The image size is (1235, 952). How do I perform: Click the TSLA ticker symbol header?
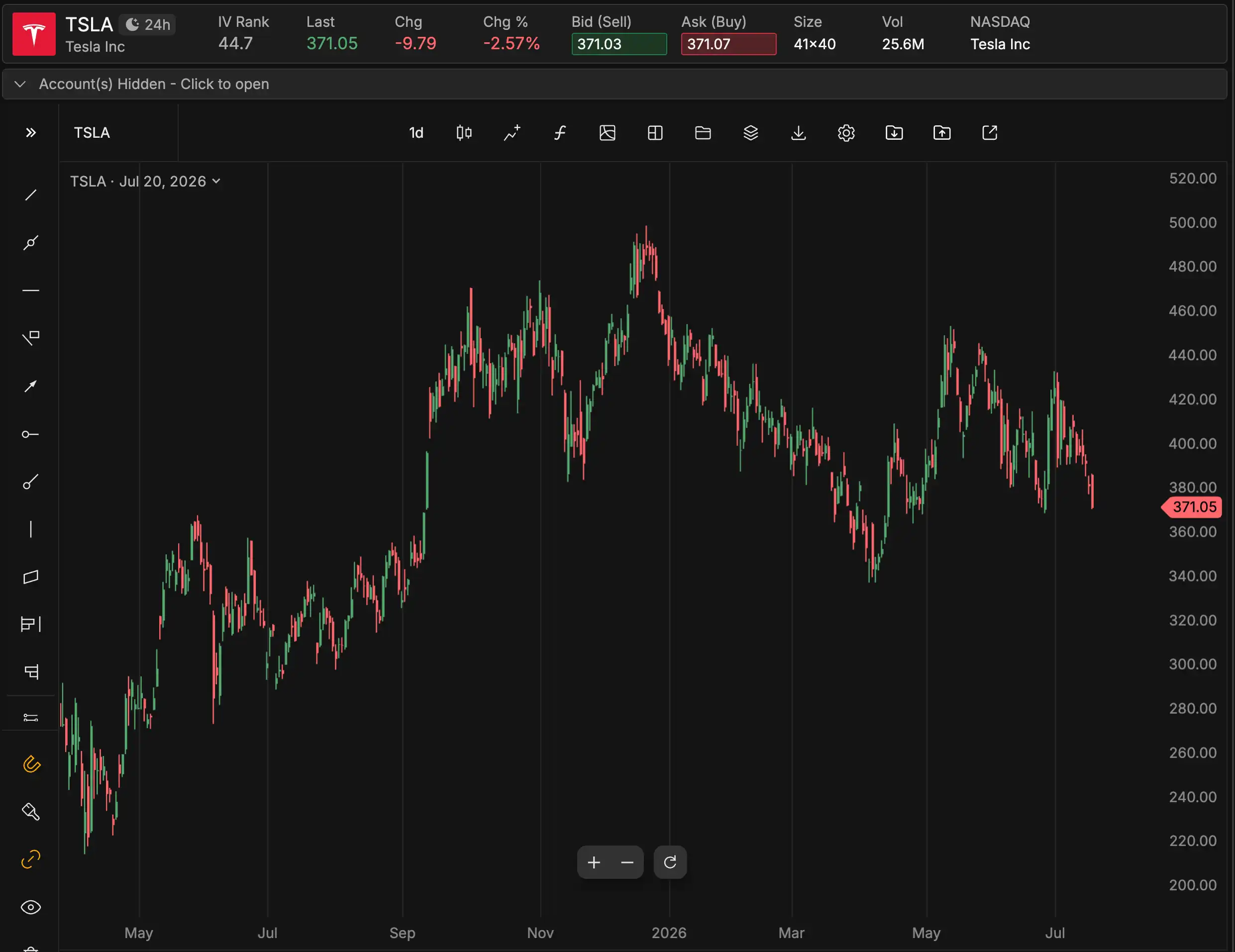pyautogui.click(x=90, y=24)
